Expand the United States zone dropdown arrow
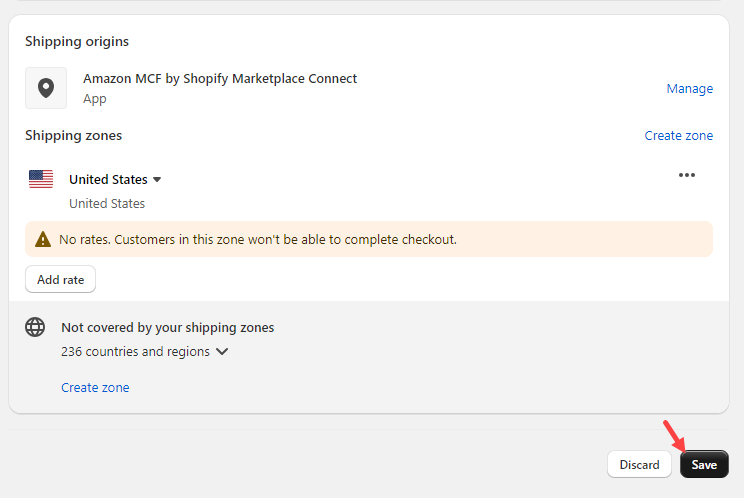This screenshot has height=498, width=744. (157, 180)
